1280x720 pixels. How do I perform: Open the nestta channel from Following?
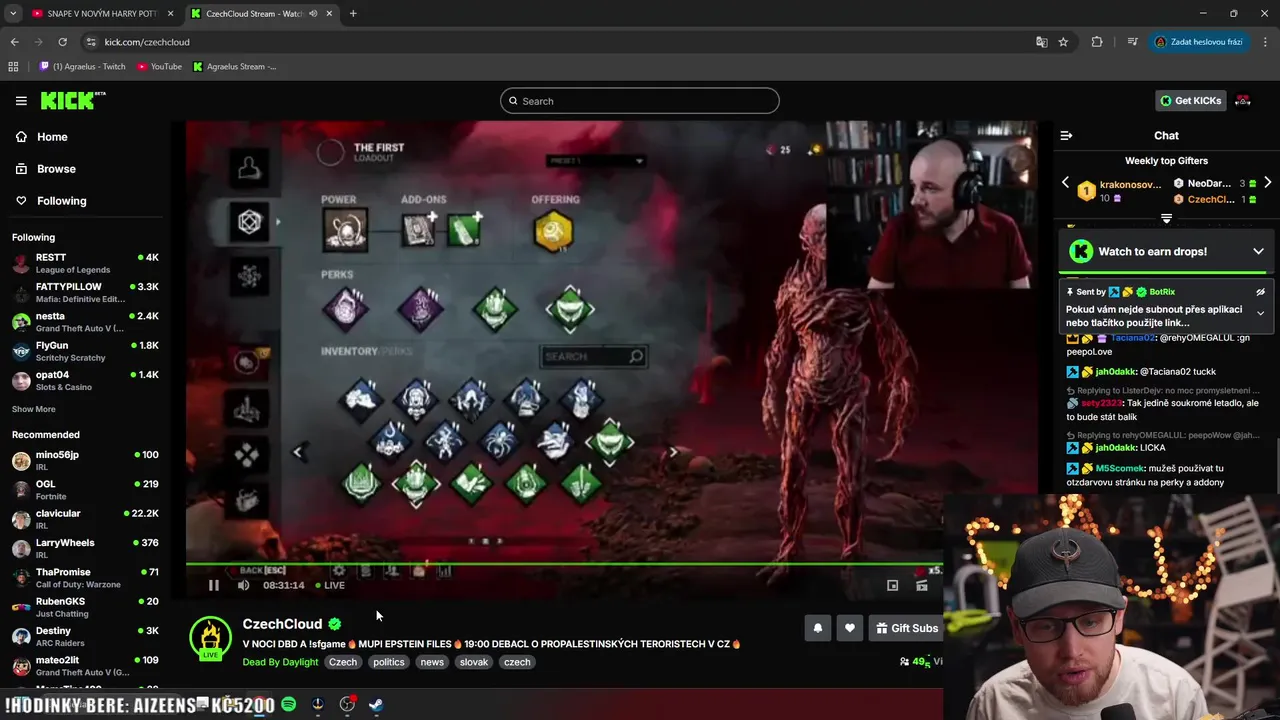pyautogui.click(x=86, y=321)
